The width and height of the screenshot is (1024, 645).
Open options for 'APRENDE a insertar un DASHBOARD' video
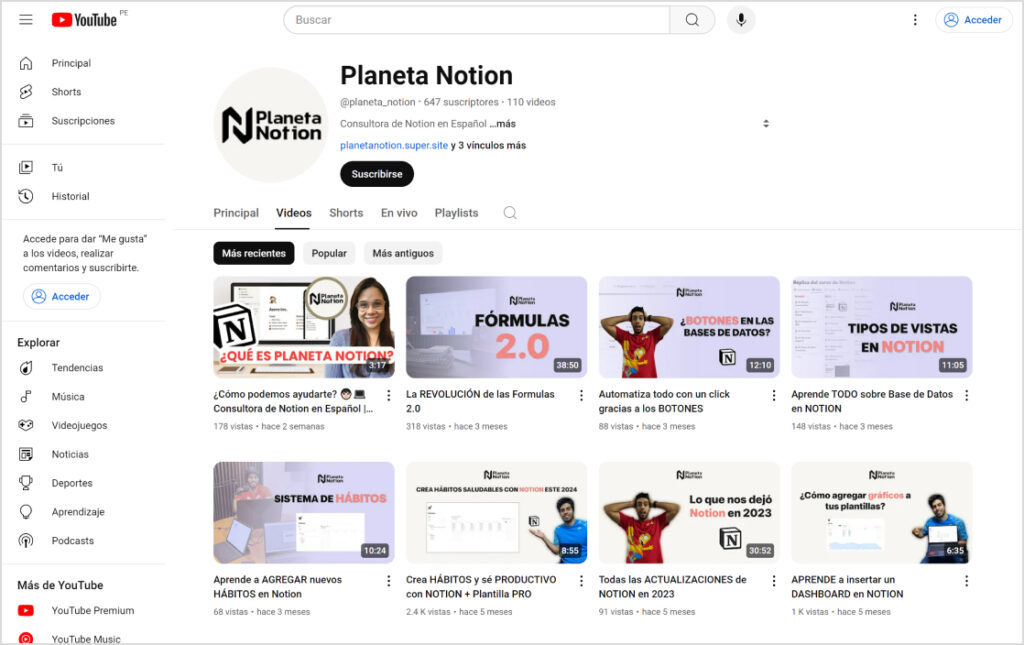[967, 580]
